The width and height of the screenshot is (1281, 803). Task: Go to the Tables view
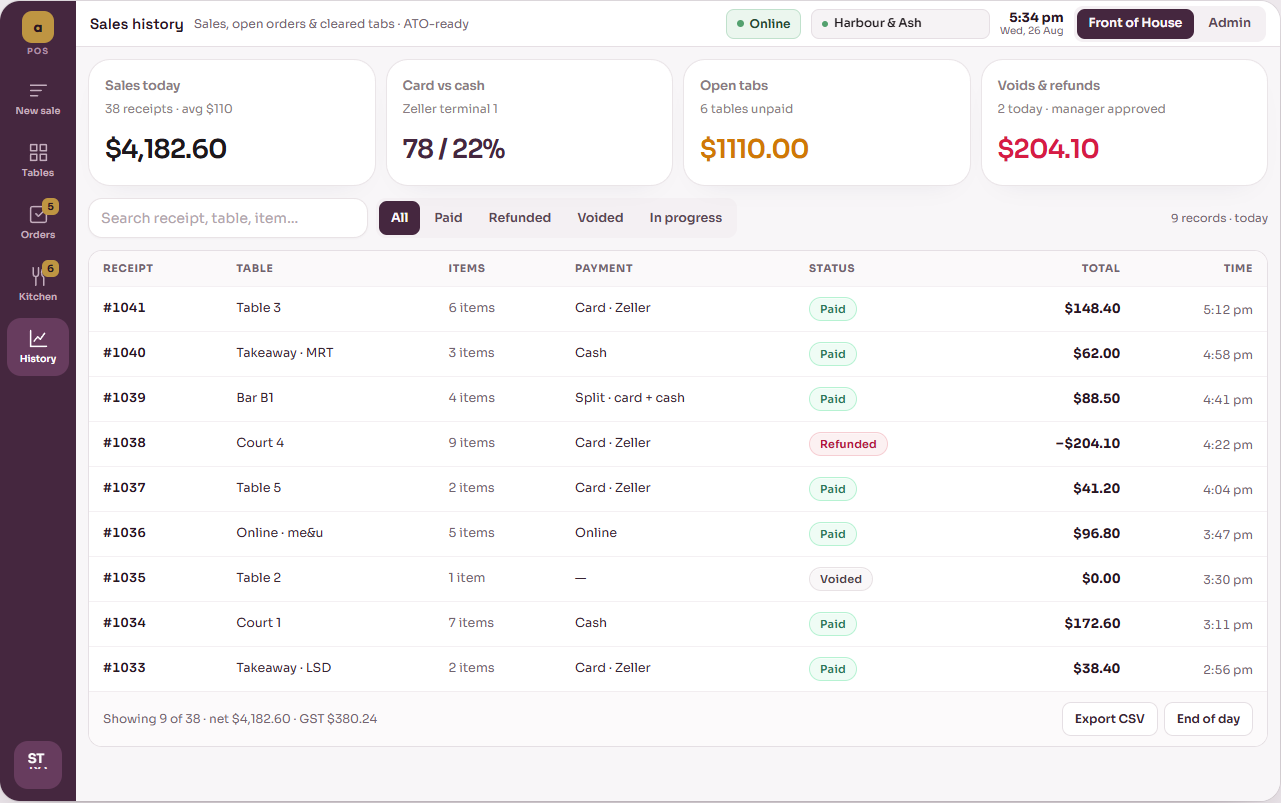pyautogui.click(x=38, y=160)
